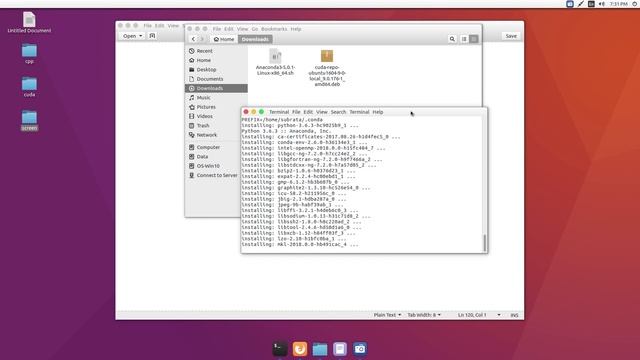Click the Save button in gedit
This screenshot has width=640, height=360.
point(511,36)
